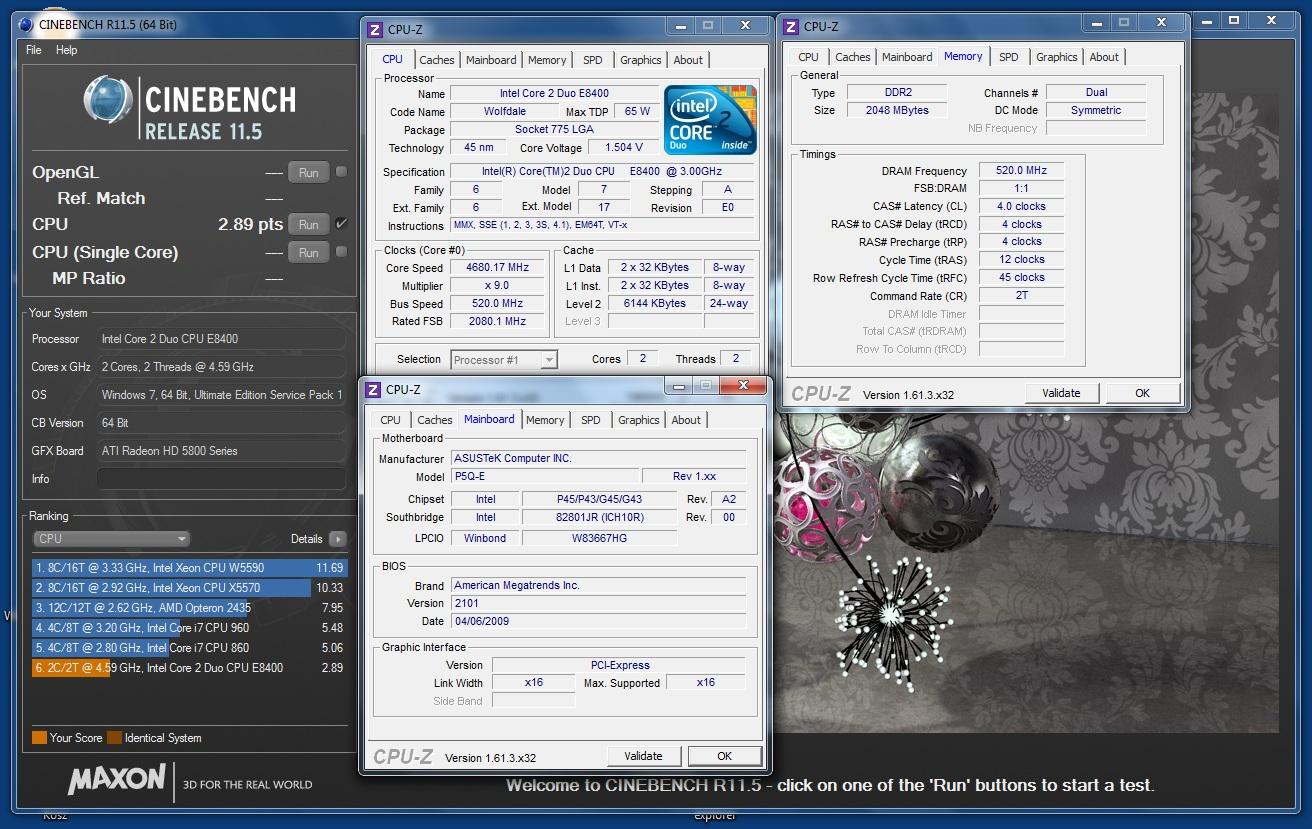Click the Info input field in Your System

221,479
